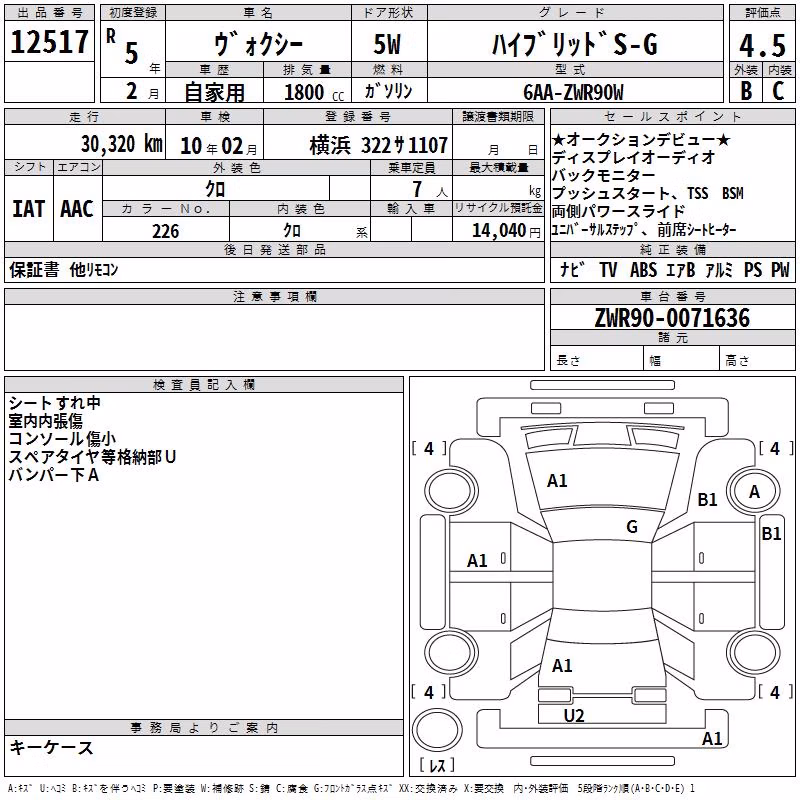This screenshot has height=800, width=800.
Task: Select note スペアタイヤ等格納部U
Action: pos(92,457)
